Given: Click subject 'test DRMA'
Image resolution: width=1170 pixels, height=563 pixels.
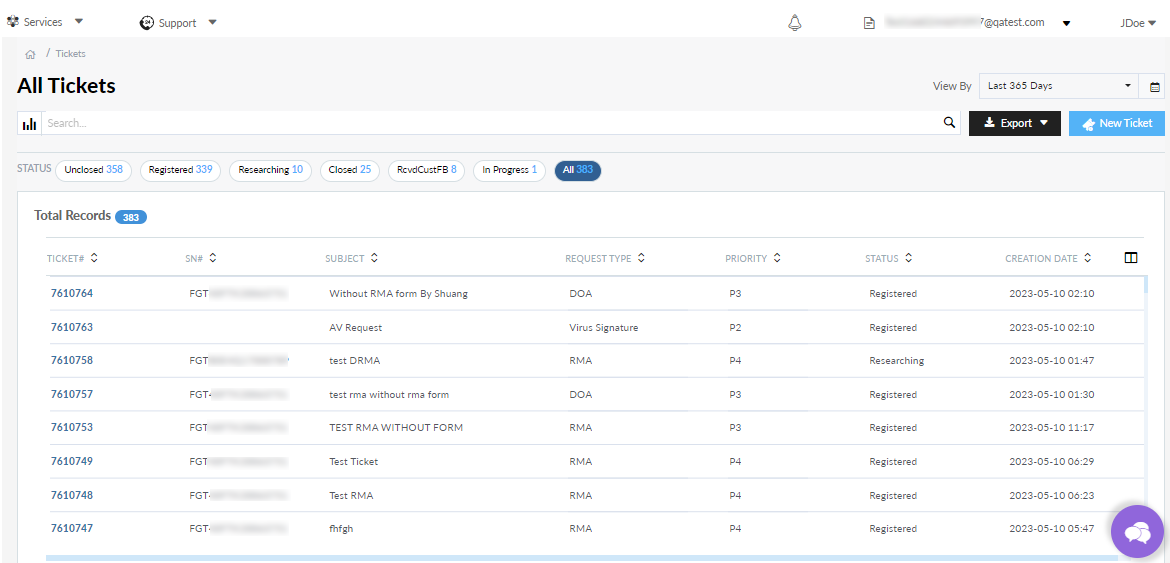Looking at the screenshot, I should tap(354, 361).
